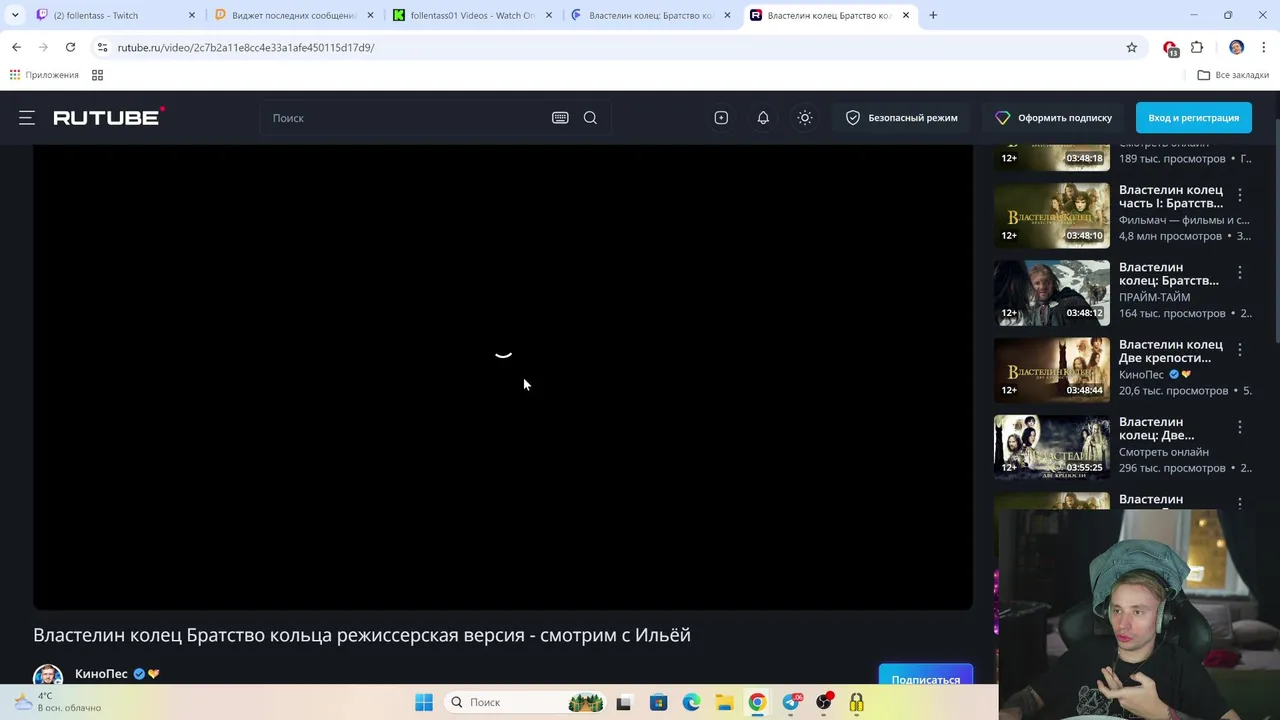Viewport: 1280px width, 720px height.
Task: Open the КиноПес channel name link
Action: click(x=101, y=674)
